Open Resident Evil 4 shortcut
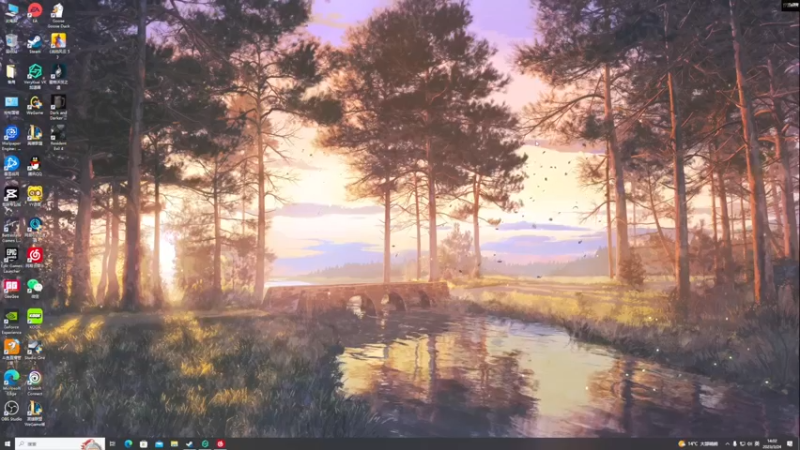 tap(58, 137)
